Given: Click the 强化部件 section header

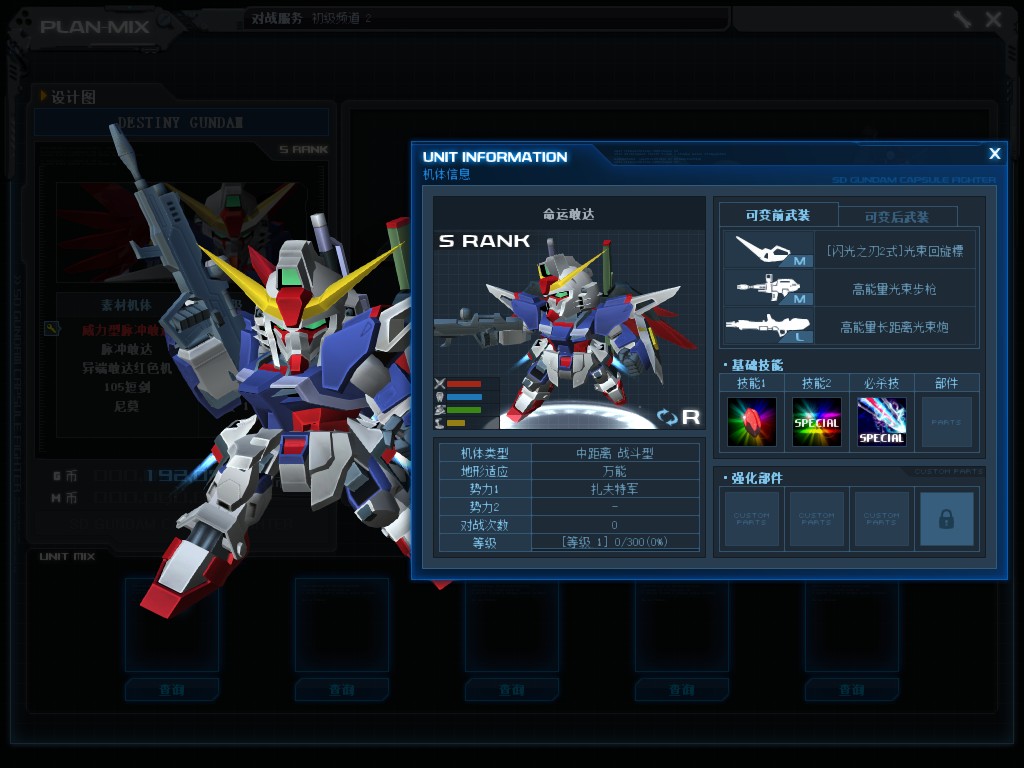Looking at the screenshot, I should 756,478.
